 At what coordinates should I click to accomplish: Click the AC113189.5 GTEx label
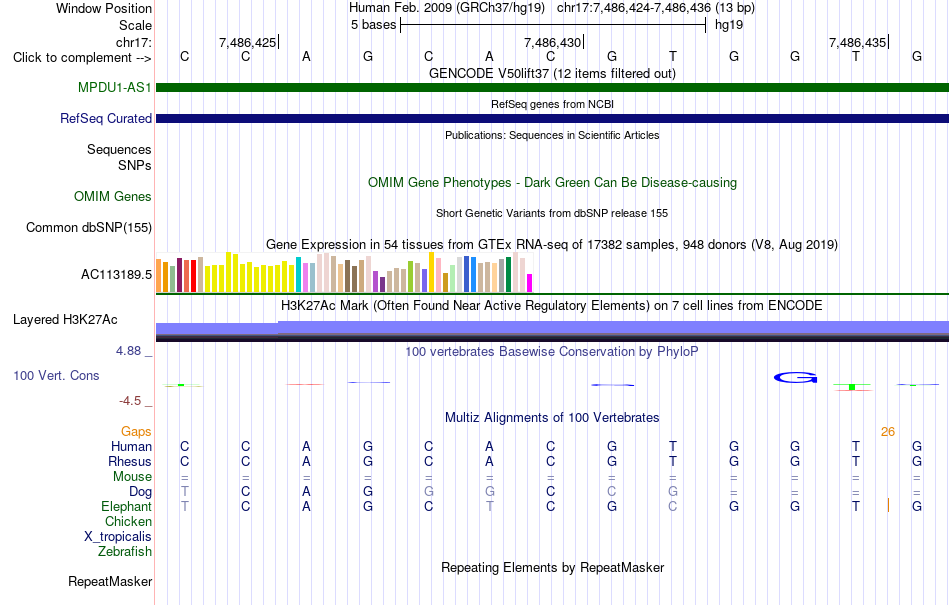pyautogui.click(x=116, y=275)
